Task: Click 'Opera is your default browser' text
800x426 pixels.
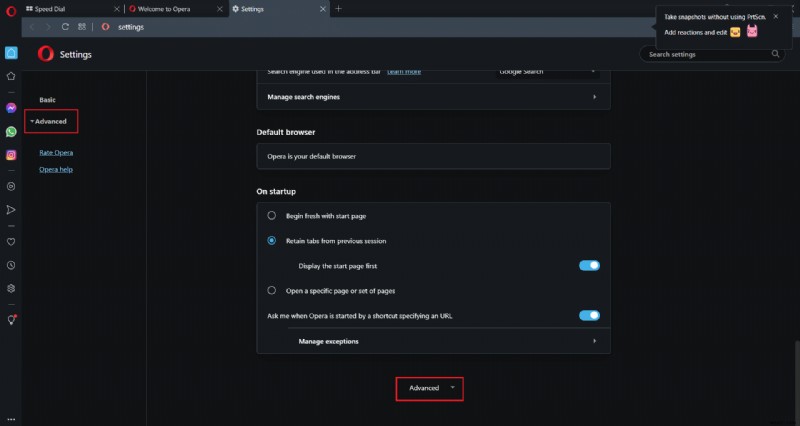Action: (x=311, y=157)
